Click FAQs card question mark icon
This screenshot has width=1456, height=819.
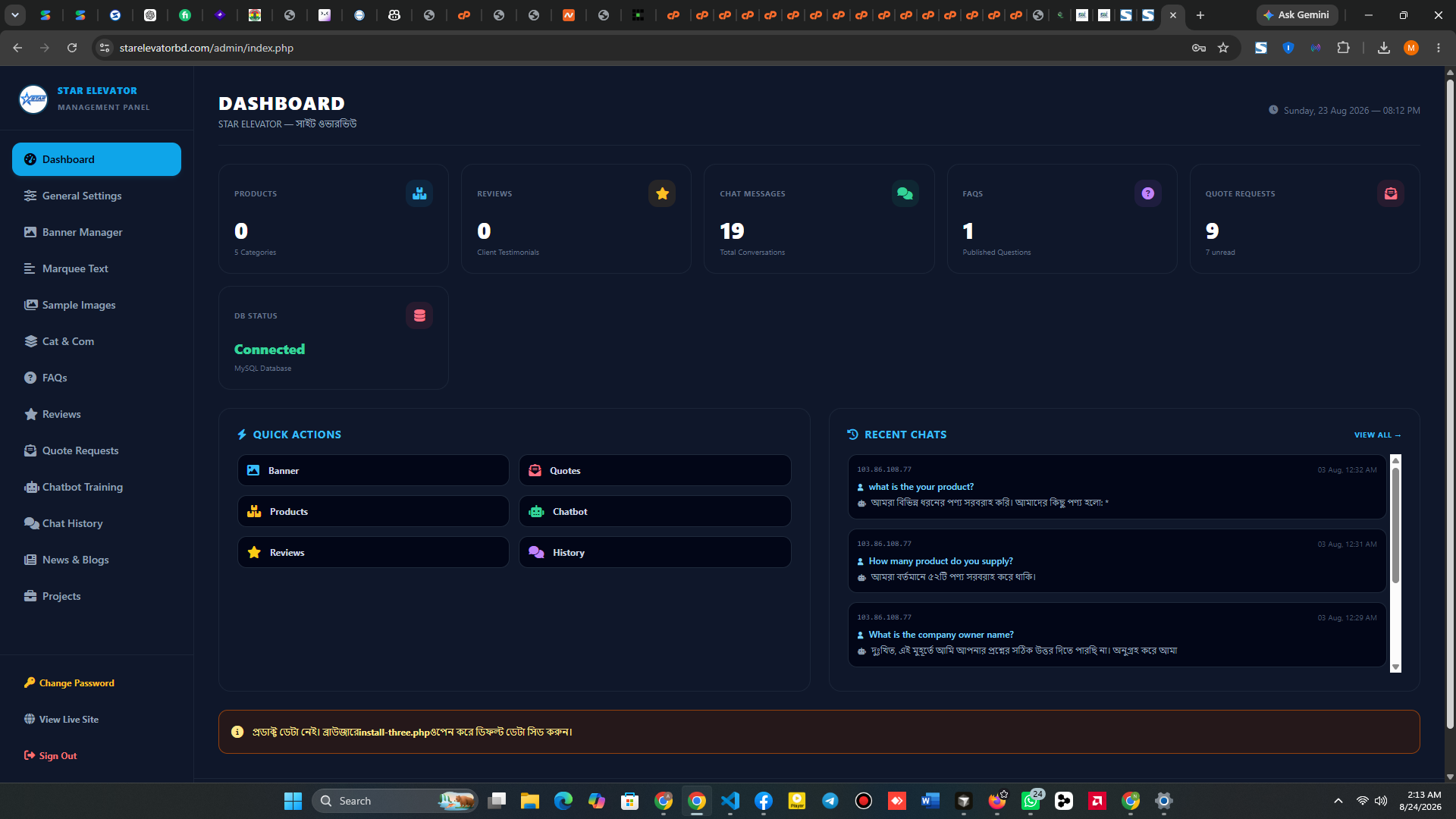[1147, 193]
